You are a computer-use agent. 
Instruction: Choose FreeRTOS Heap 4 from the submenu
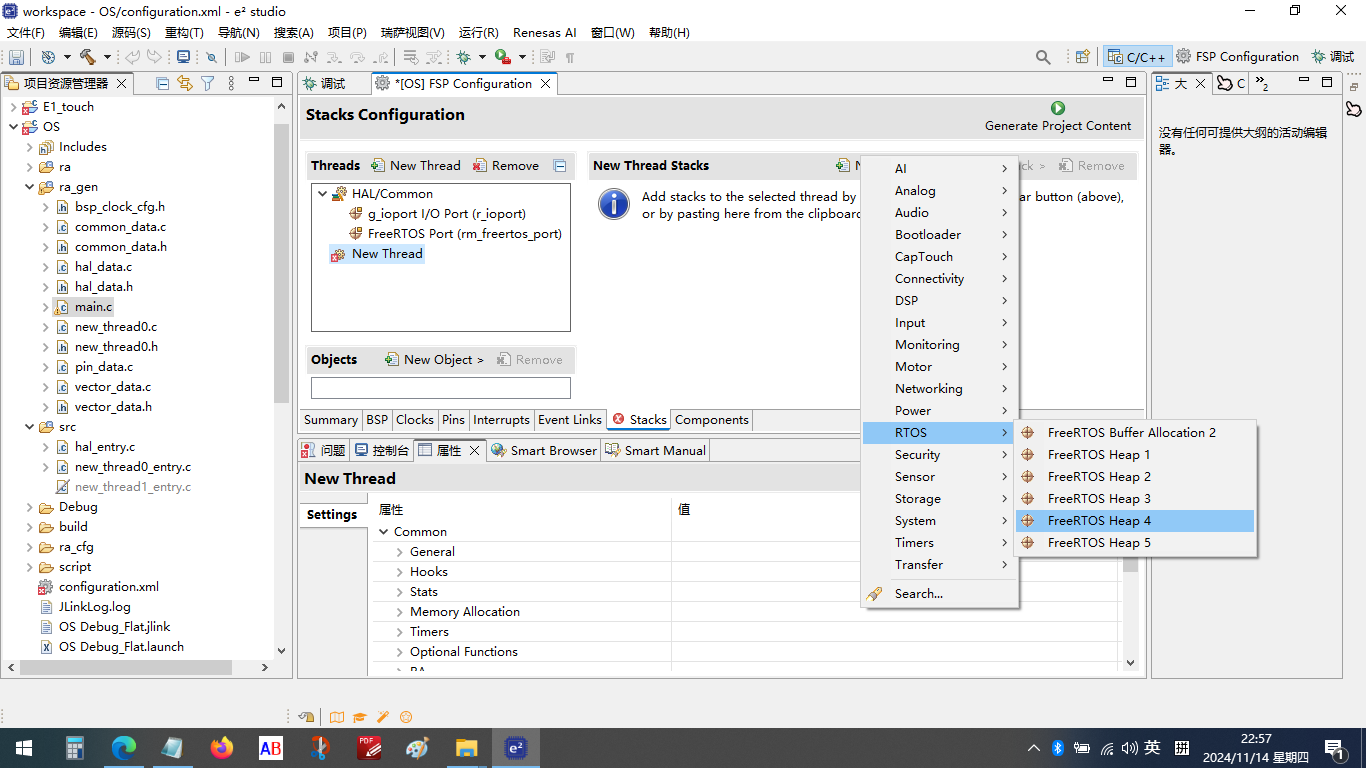[1135, 521]
